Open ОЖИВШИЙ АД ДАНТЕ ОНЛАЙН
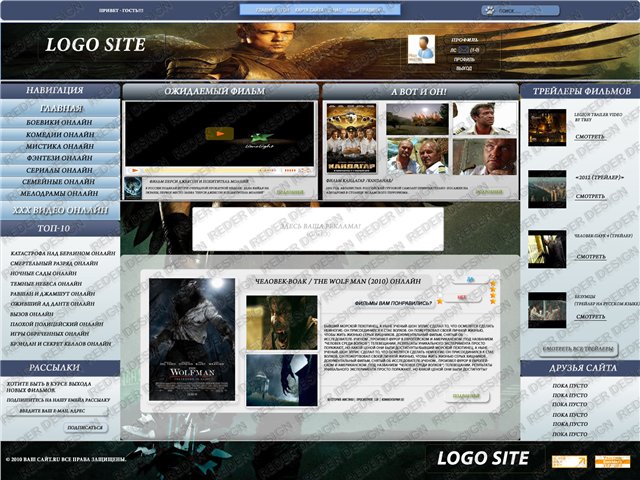 coord(52,304)
